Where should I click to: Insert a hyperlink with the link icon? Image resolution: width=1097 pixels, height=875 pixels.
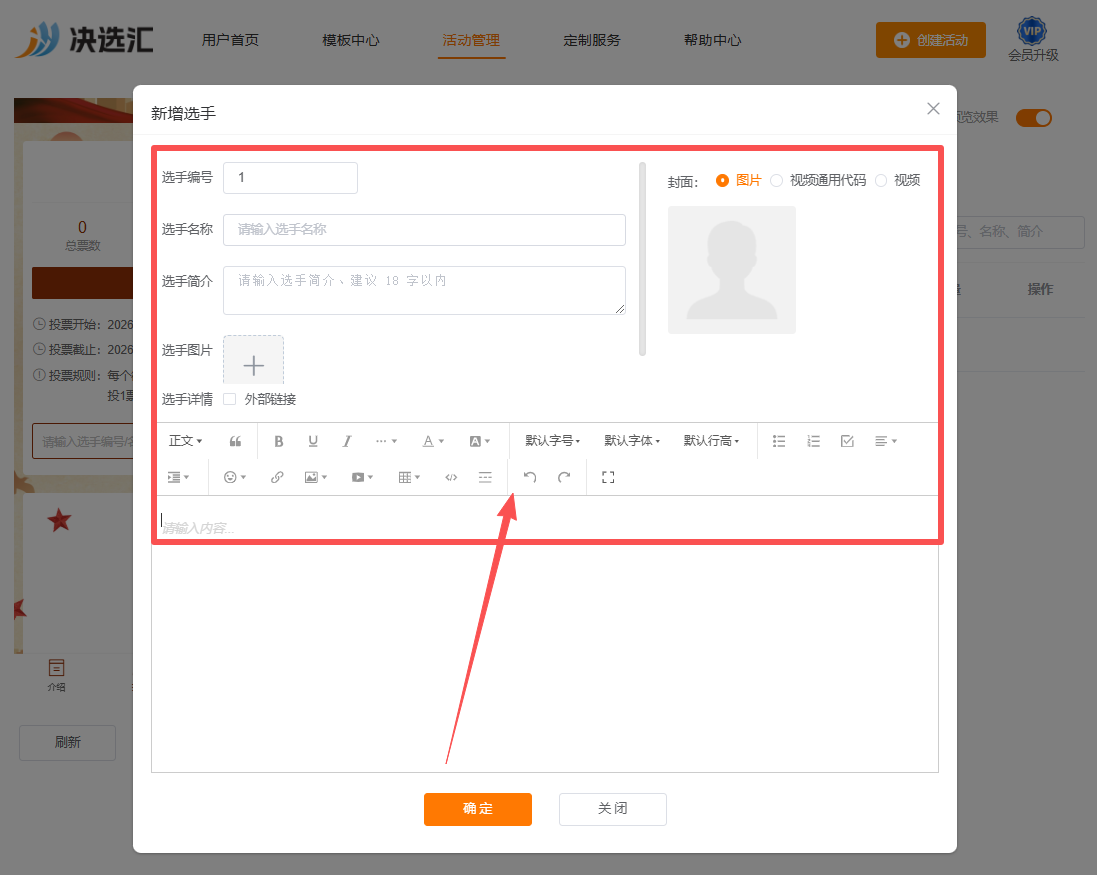277,477
